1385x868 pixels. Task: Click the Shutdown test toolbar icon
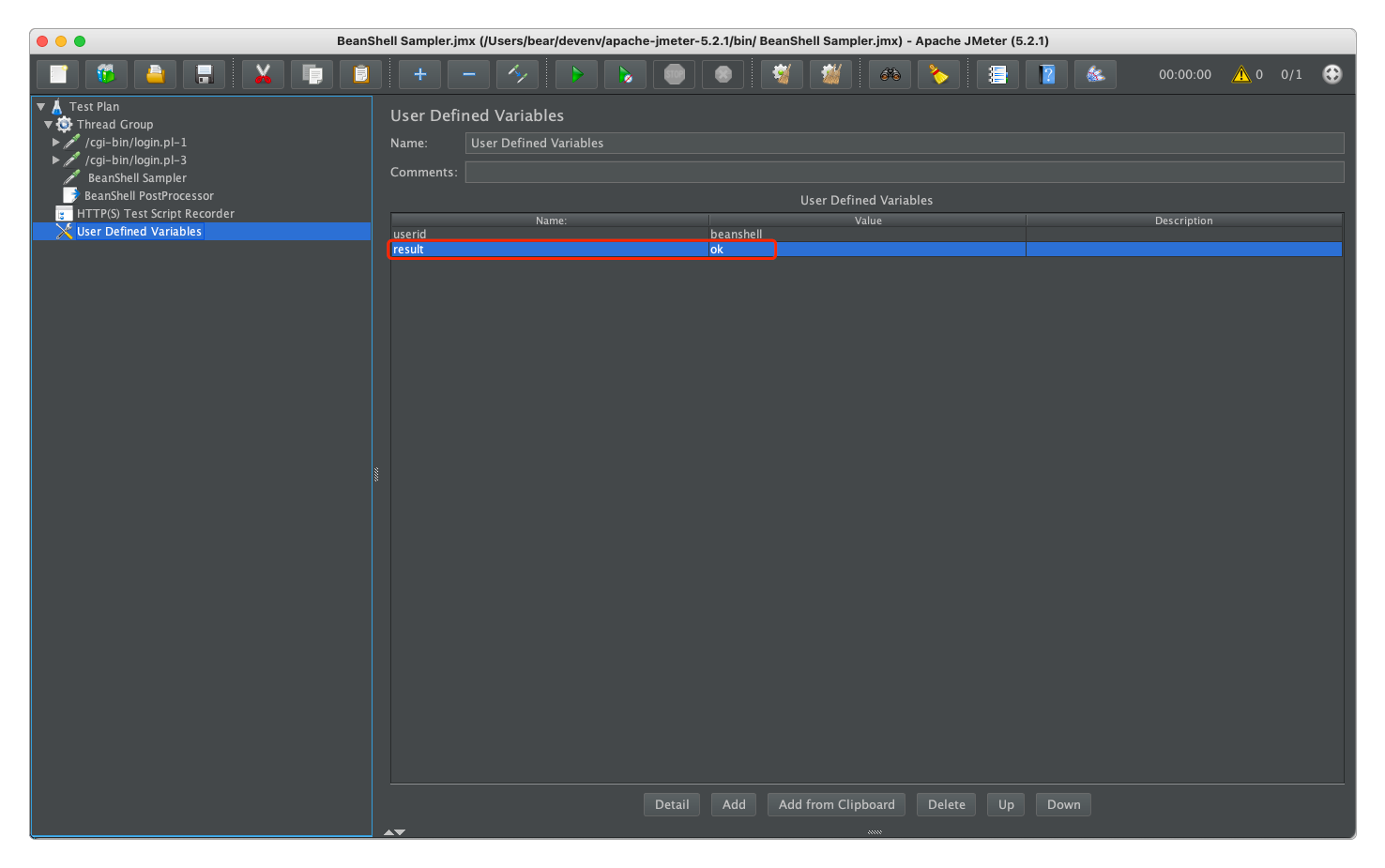(723, 74)
